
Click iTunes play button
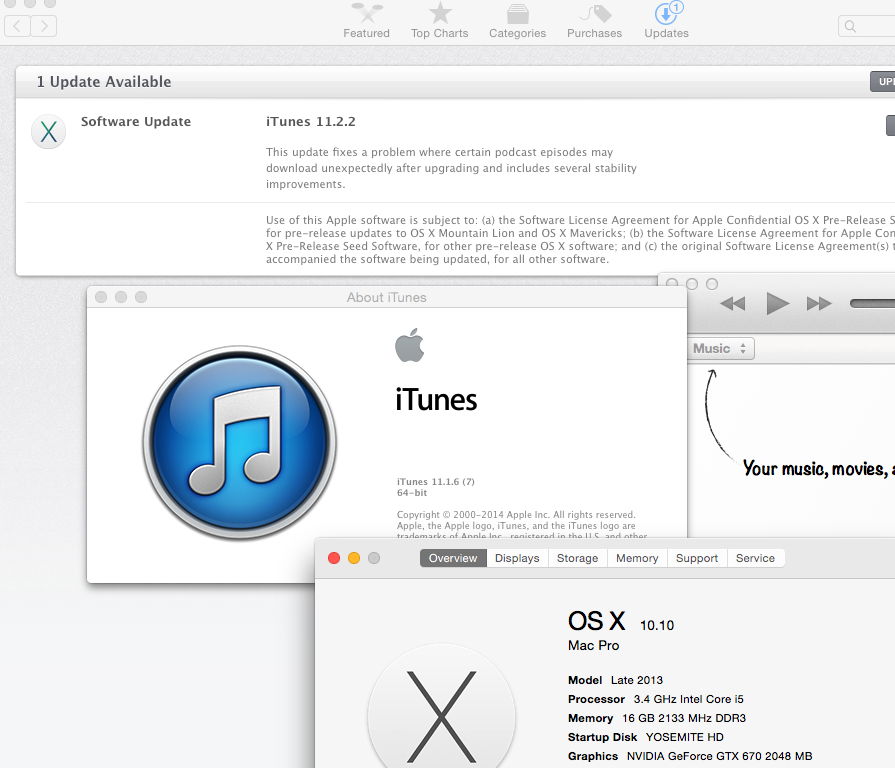(777, 304)
